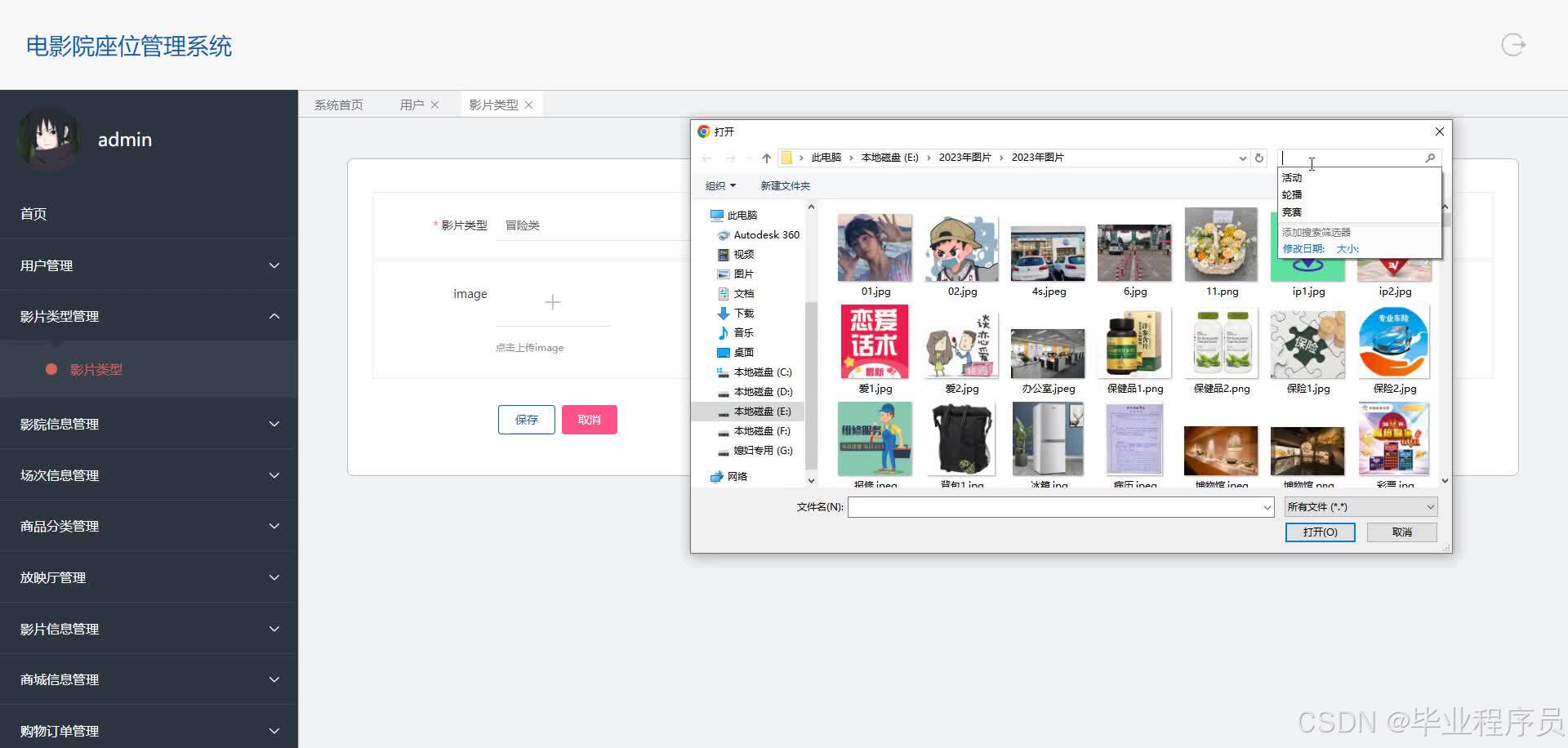Click the 影片类型 text input field
1568x748 pixels.
coord(595,225)
